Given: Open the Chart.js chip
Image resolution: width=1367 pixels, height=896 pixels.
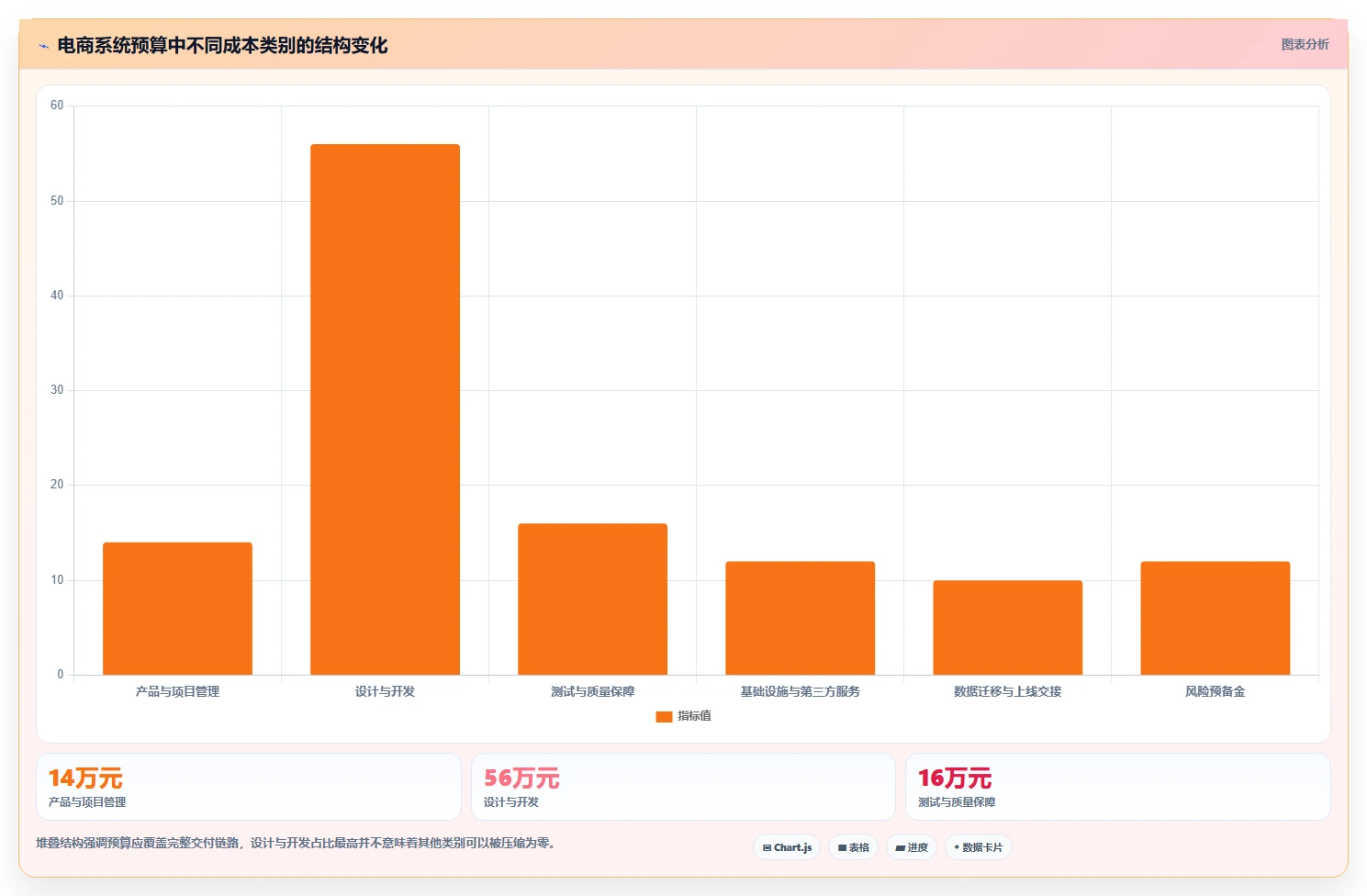Looking at the screenshot, I should point(787,847).
